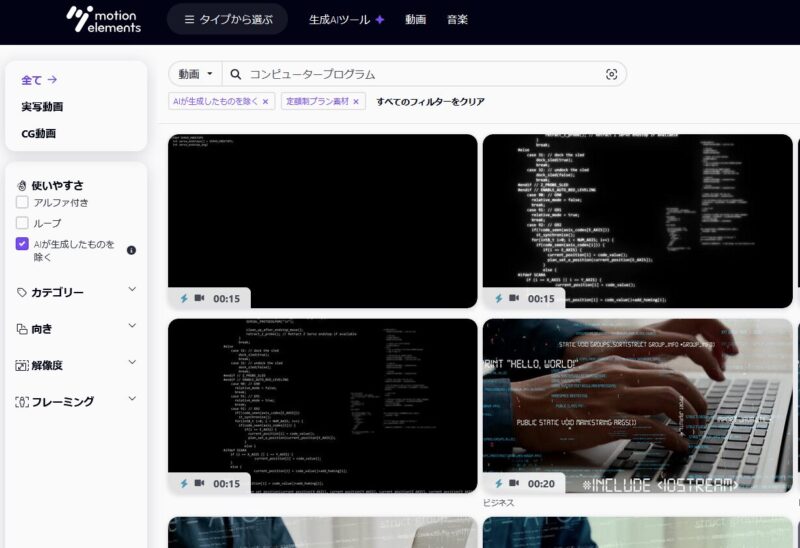Click lightning icon on first video thumbnail
The height and width of the screenshot is (548, 800).
(x=184, y=298)
